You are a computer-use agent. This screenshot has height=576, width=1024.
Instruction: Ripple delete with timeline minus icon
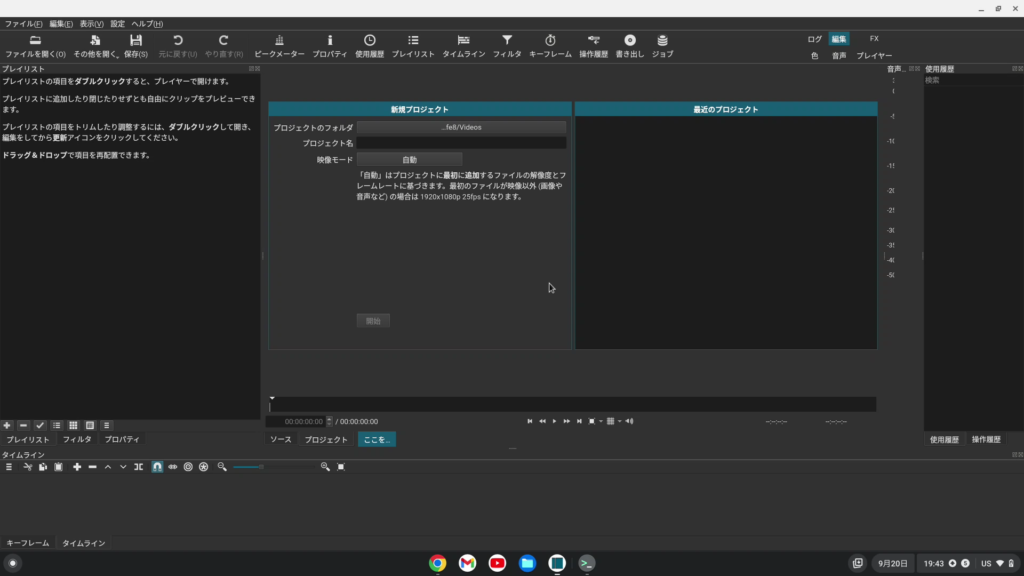93,467
